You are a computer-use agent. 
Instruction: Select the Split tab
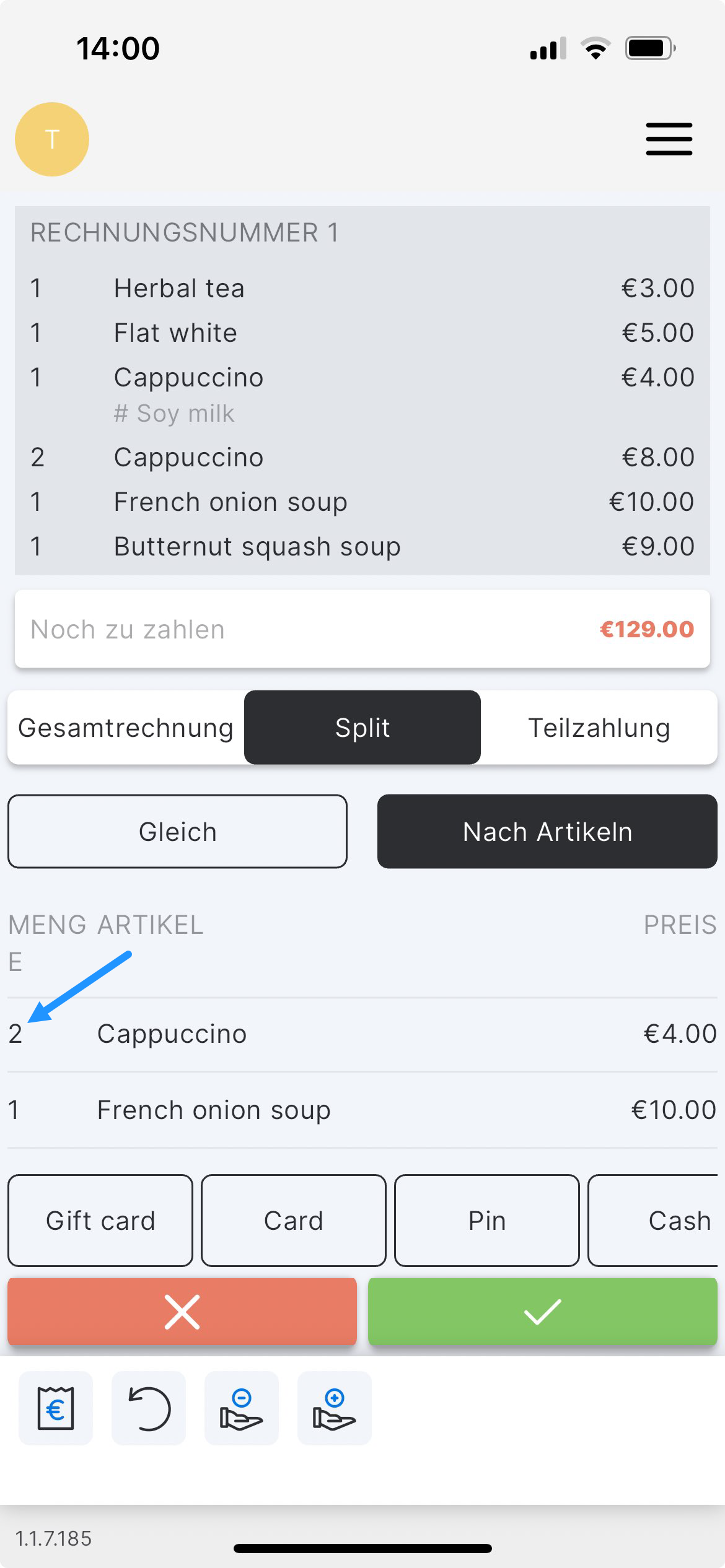coord(362,728)
